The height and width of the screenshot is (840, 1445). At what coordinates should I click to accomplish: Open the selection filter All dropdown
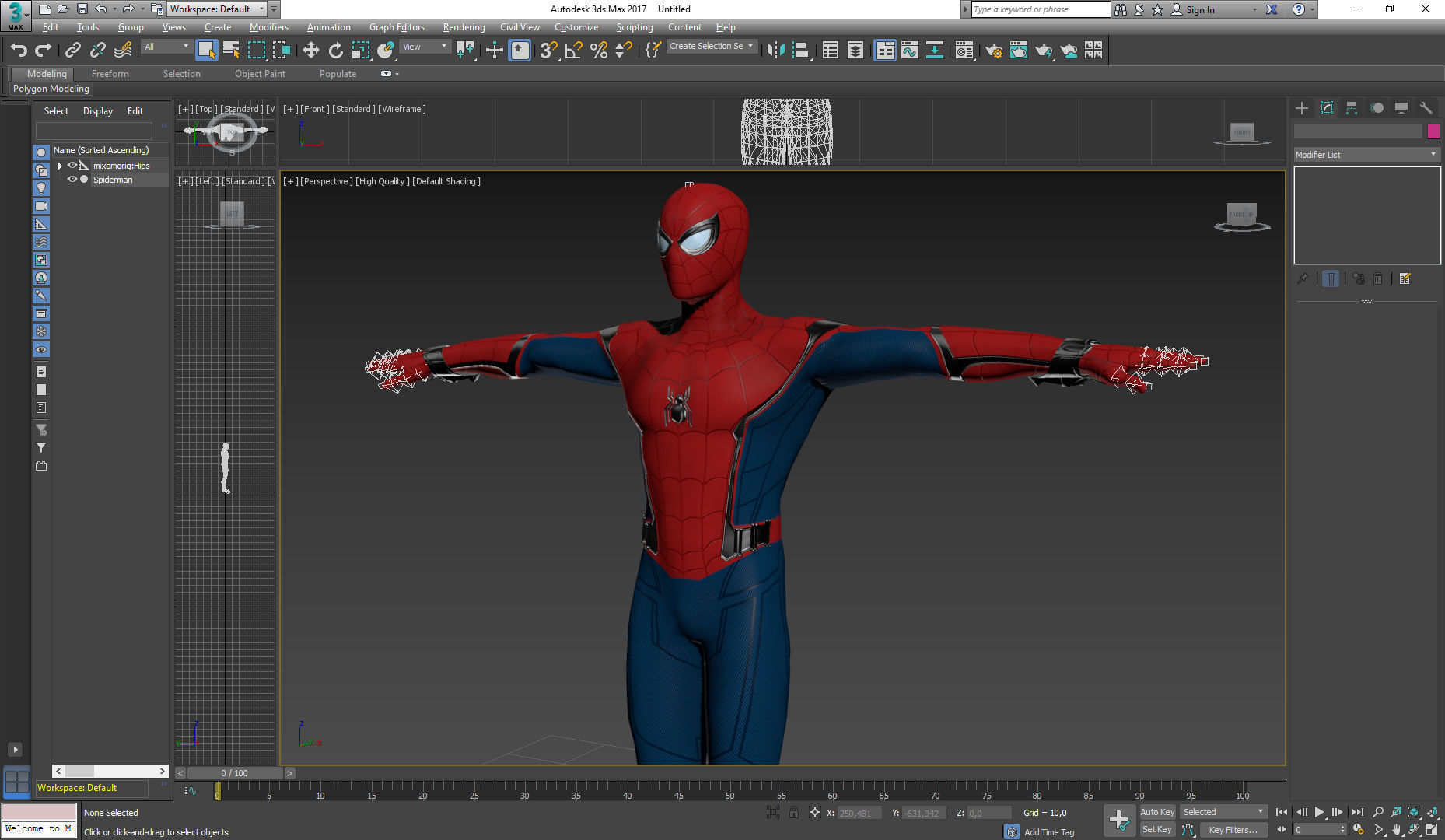click(166, 47)
